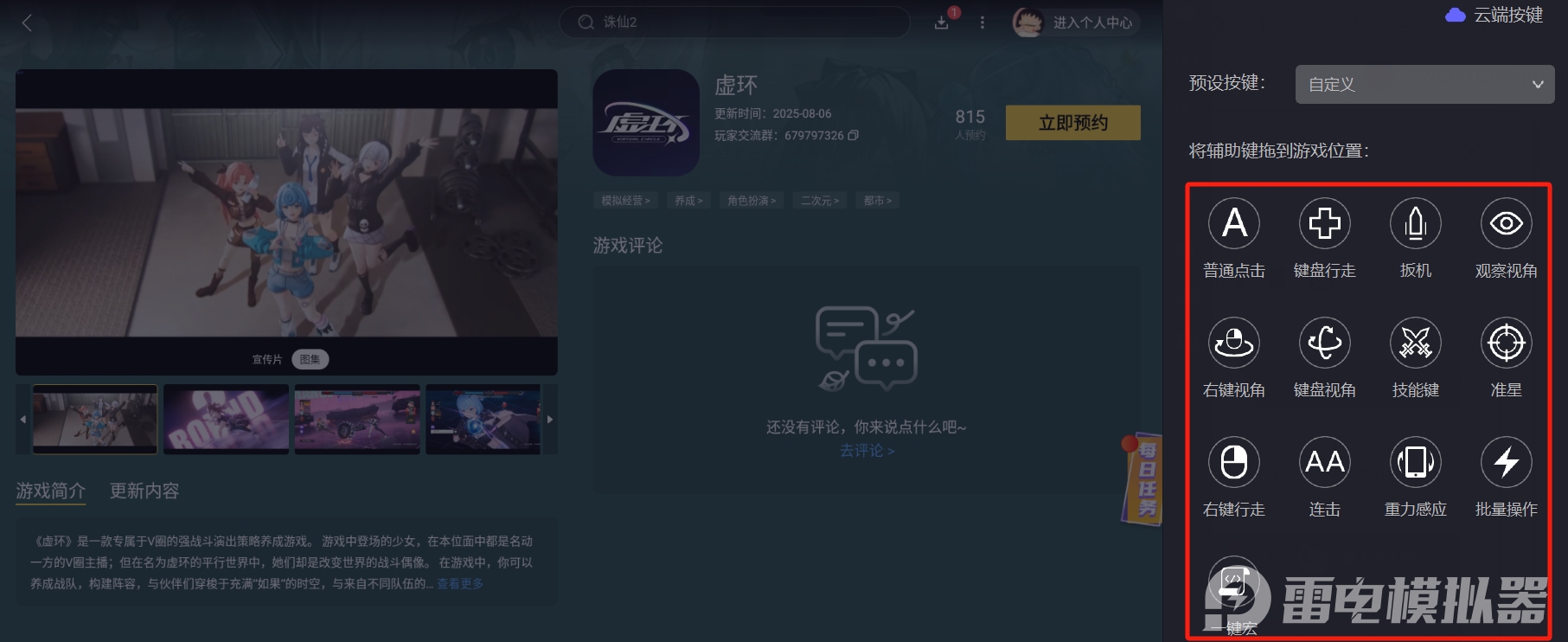
Task: Select the 键盘视角 keyboard view icon
Action: coord(1325,343)
